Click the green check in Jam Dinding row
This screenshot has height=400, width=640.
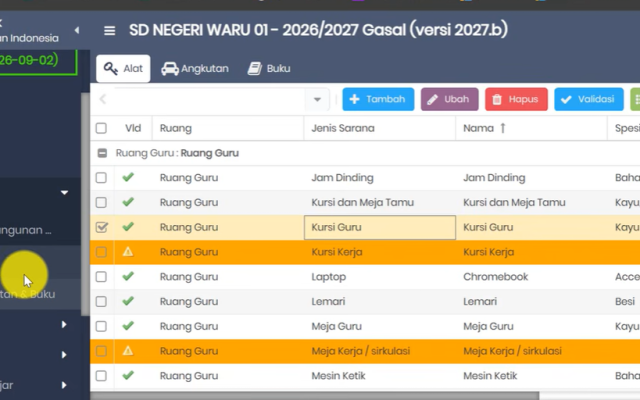[128, 177]
